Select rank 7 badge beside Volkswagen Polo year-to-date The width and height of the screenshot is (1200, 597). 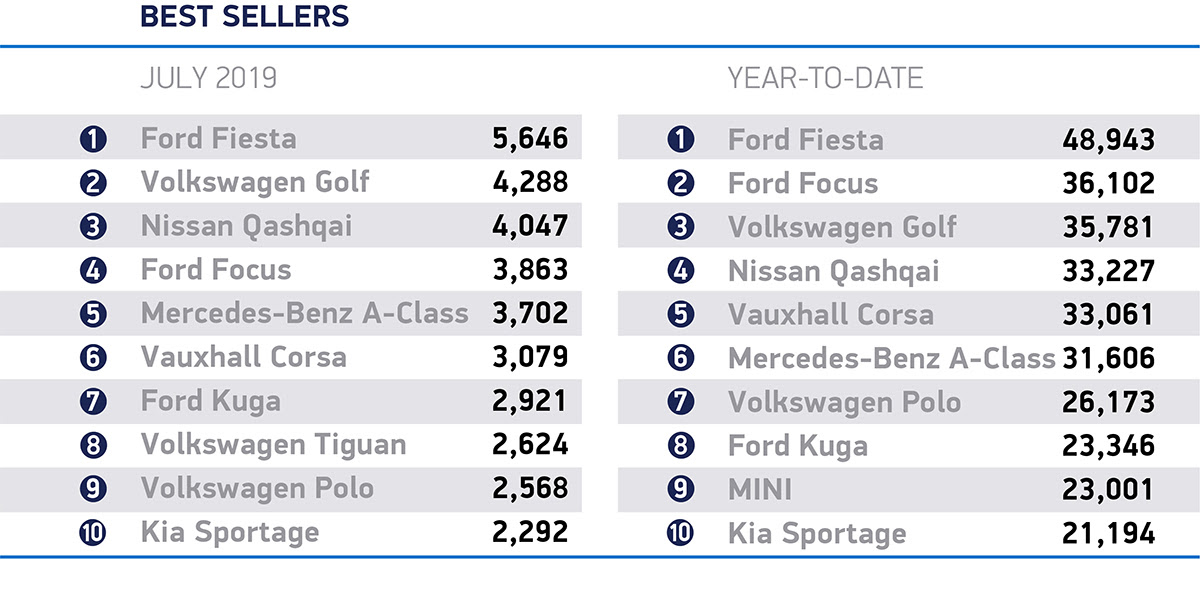(x=680, y=402)
